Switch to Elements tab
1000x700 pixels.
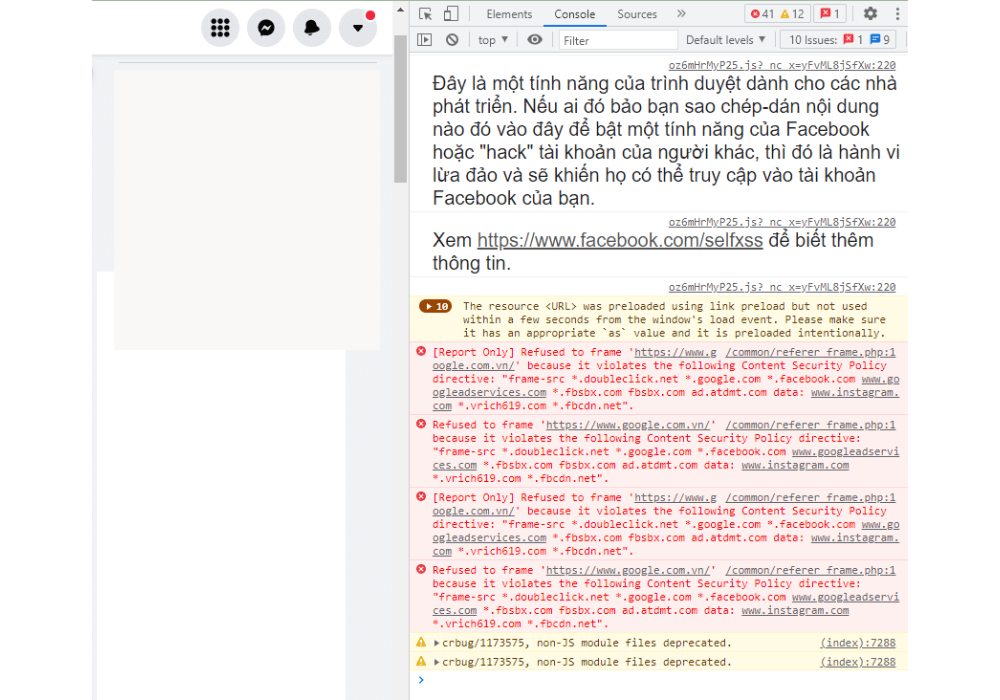point(509,14)
